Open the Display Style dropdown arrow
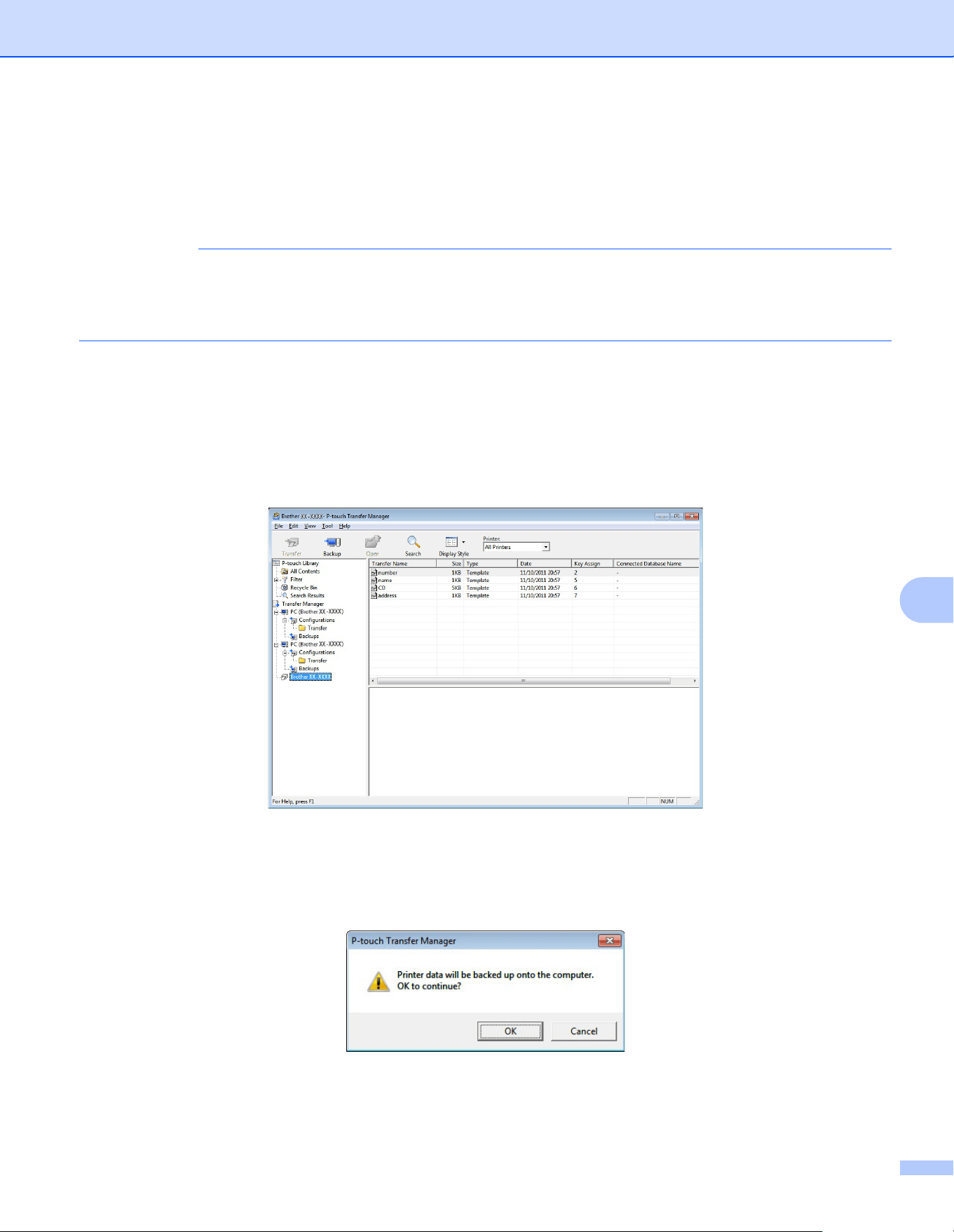Viewport: 954px width, 1232px height. 463,542
